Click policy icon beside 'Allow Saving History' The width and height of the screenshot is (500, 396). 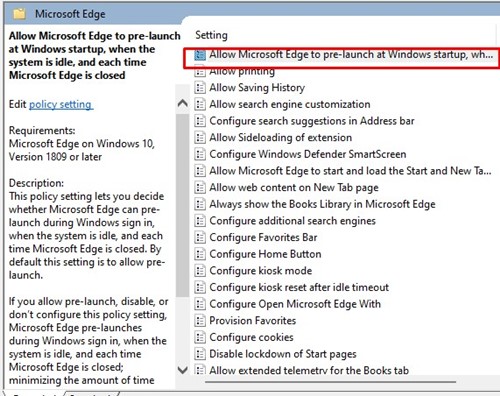pyautogui.click(x=200, y=88)
